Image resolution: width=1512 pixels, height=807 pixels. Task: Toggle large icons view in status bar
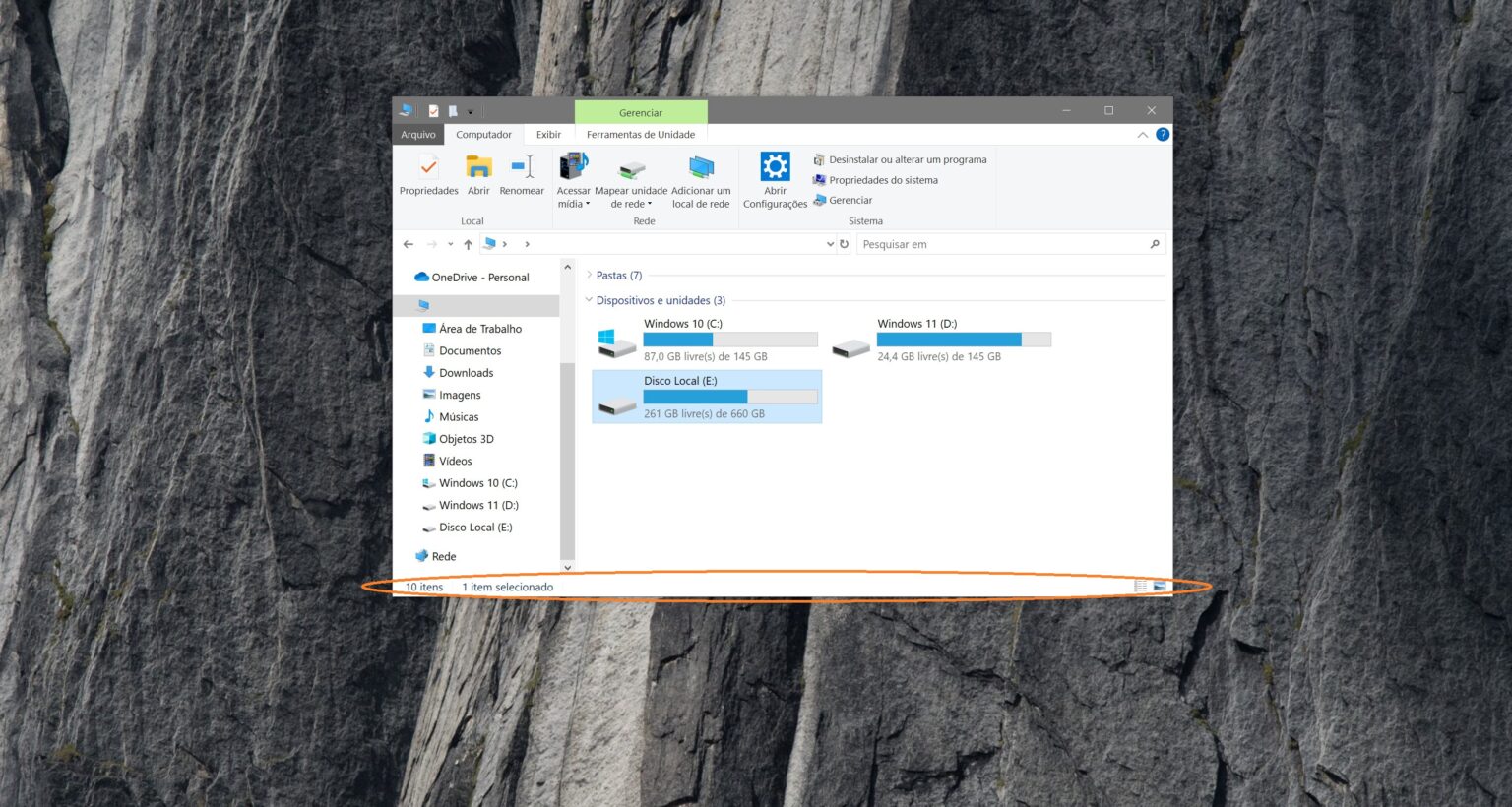(x=1159, y=586)
